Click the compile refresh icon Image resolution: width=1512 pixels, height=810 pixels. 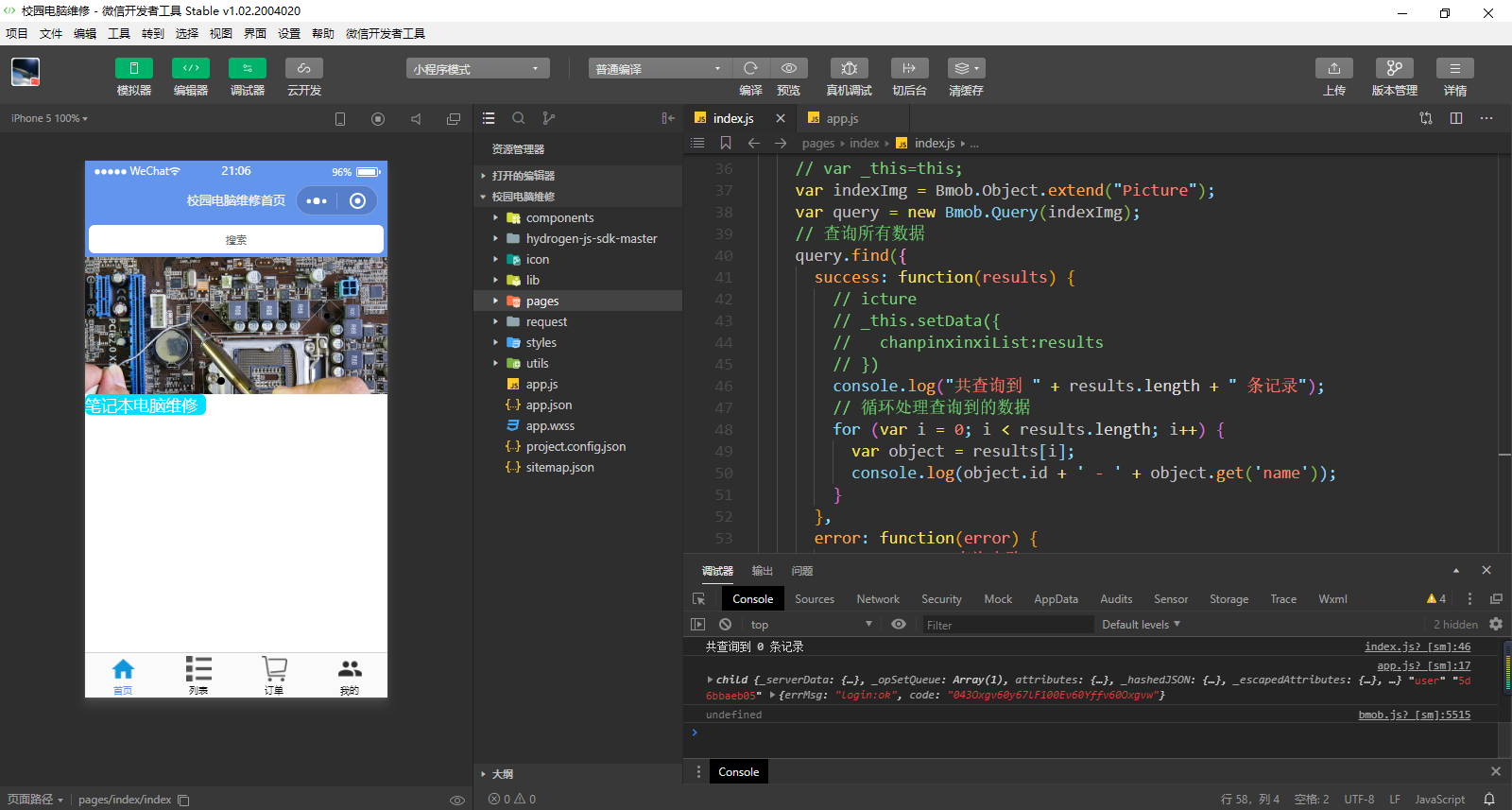click(750, 68)
